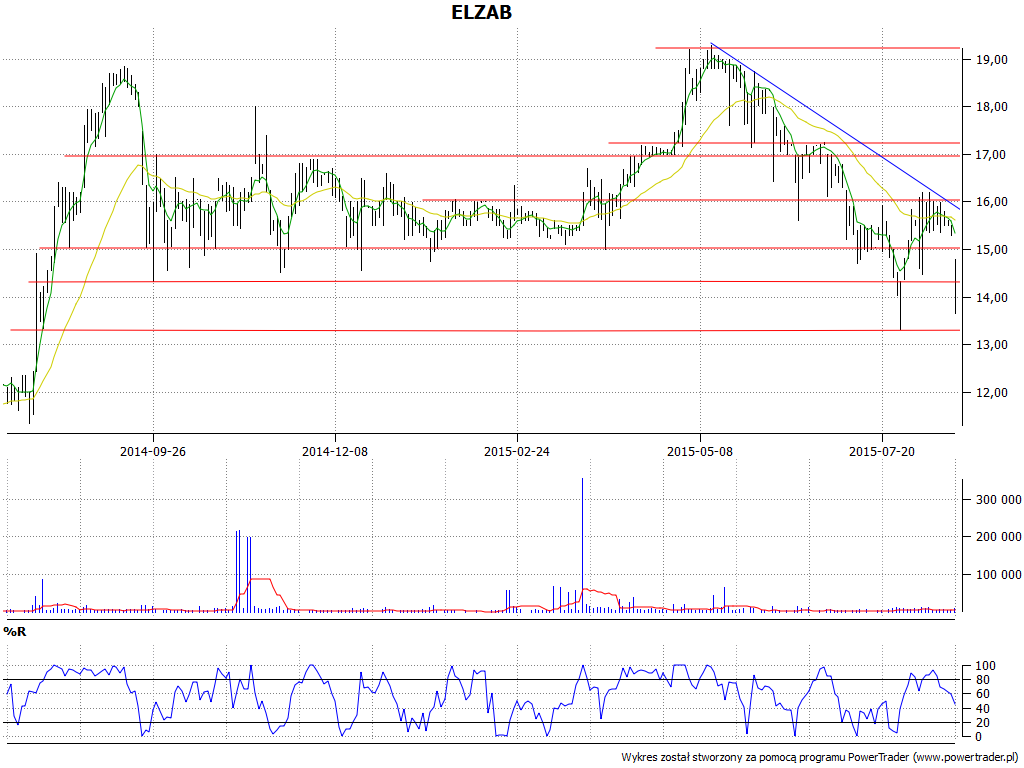The height and width of the screenshot is (768, 1024).
Task: Click the 15,00 price axis label
Action: point(991,250)
